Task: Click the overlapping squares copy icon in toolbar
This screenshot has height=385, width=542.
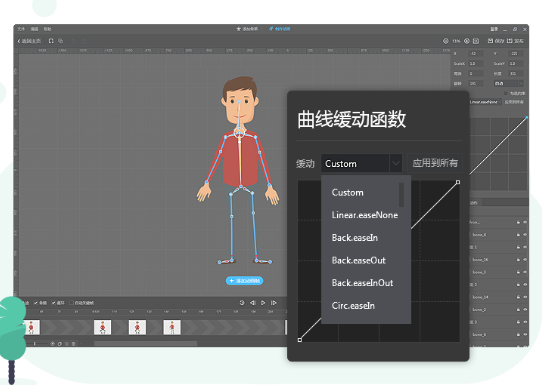Action: coord(60,41)
